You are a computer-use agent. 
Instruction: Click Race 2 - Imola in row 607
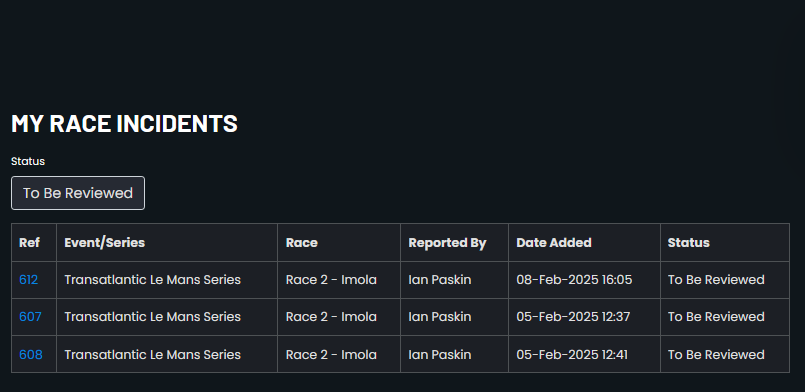tap(331, 317)
